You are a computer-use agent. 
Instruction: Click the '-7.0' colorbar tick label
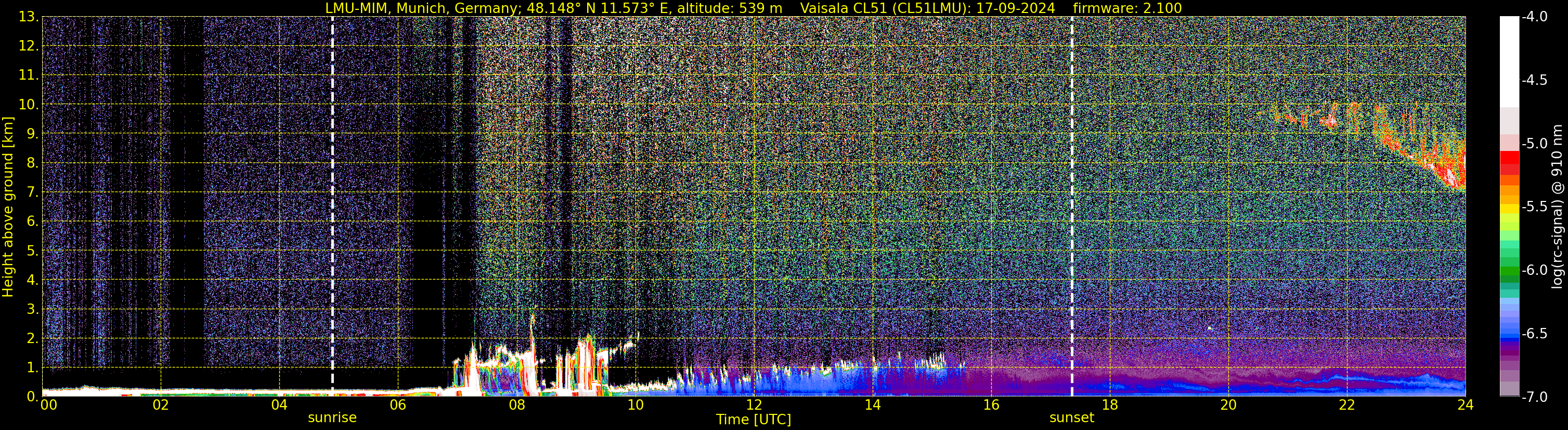tap(1534, 397)
